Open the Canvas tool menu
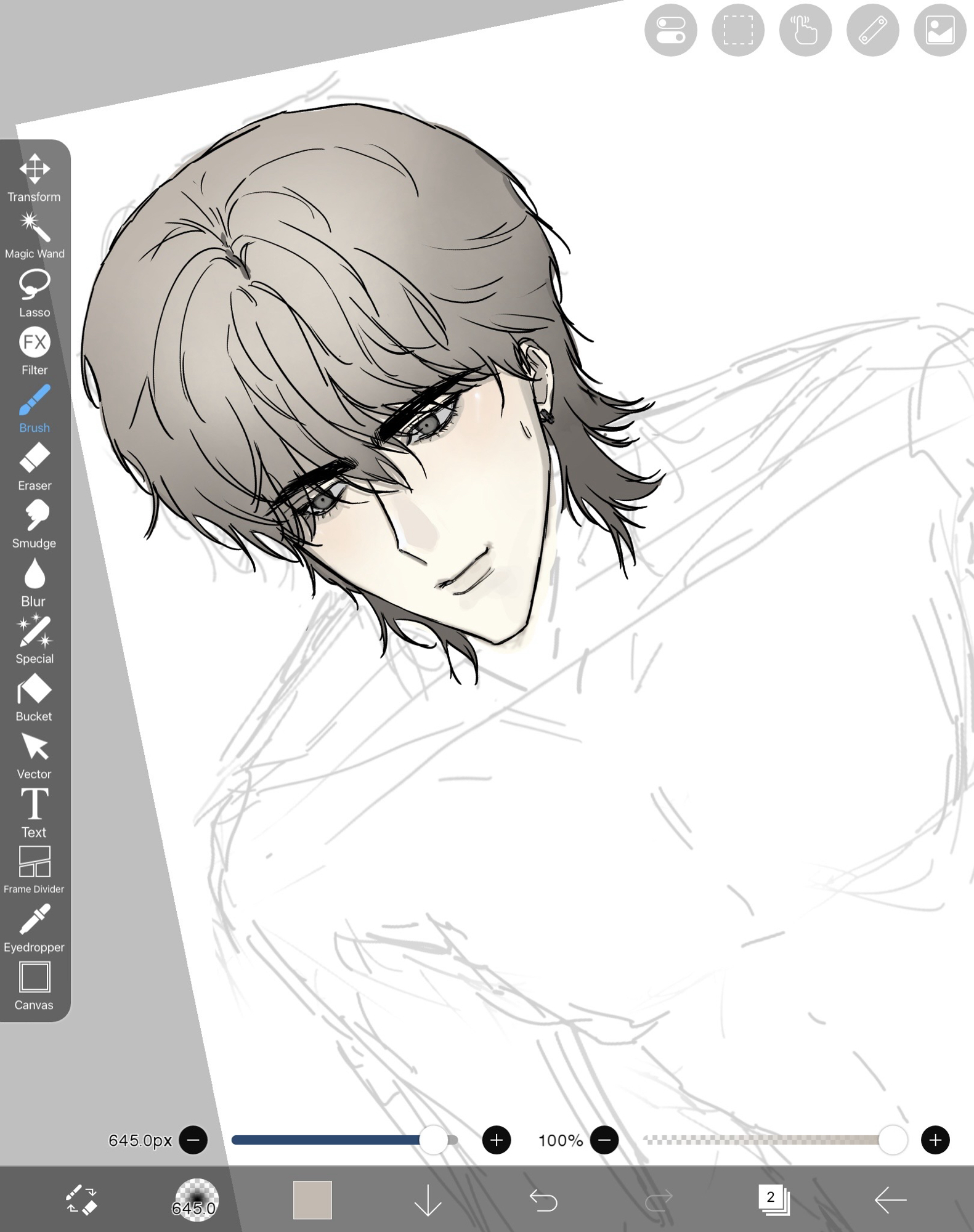This screenshot has width=974, height=1232. click(34, 986)
